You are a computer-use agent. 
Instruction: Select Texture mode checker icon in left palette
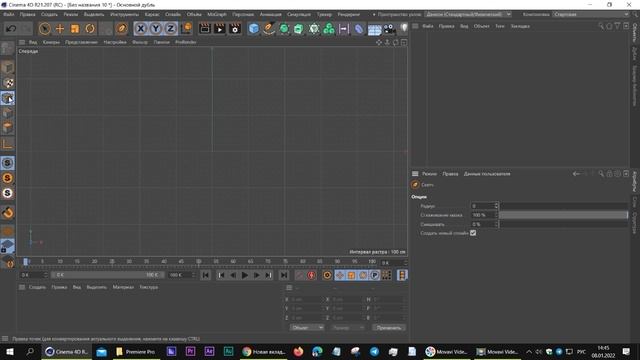7,82
